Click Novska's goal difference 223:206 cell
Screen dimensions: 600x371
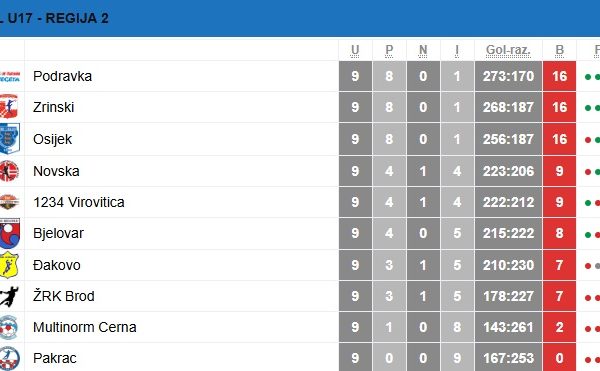pyautogui.click(x=508, y=171)
